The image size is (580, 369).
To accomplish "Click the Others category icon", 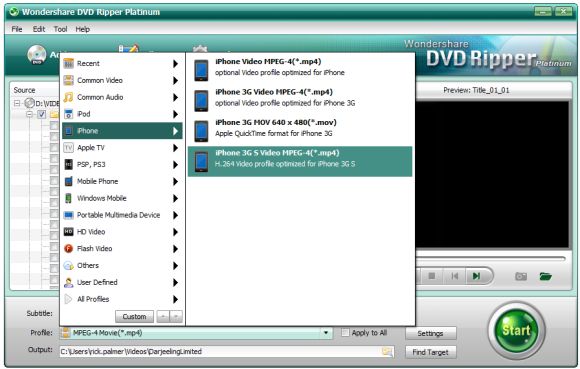I will point(68,265).
